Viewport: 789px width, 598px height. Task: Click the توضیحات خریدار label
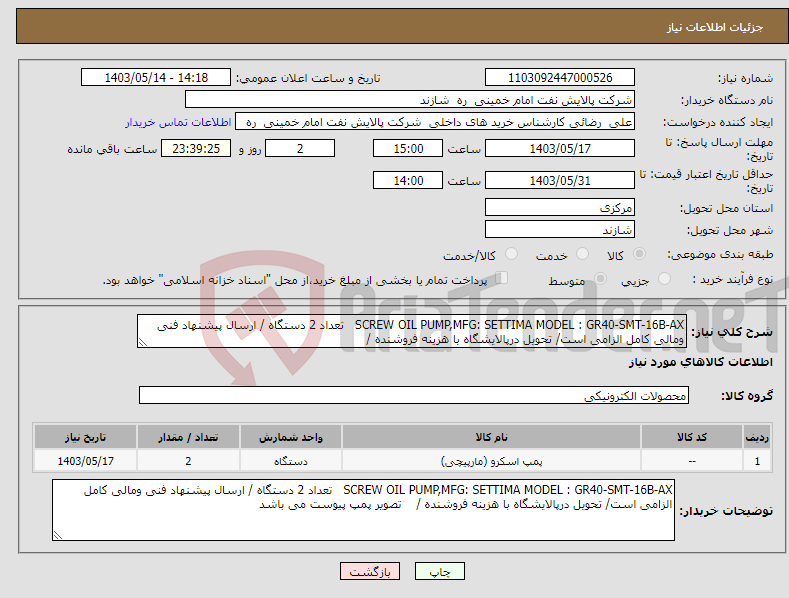(x=726, y=511)
